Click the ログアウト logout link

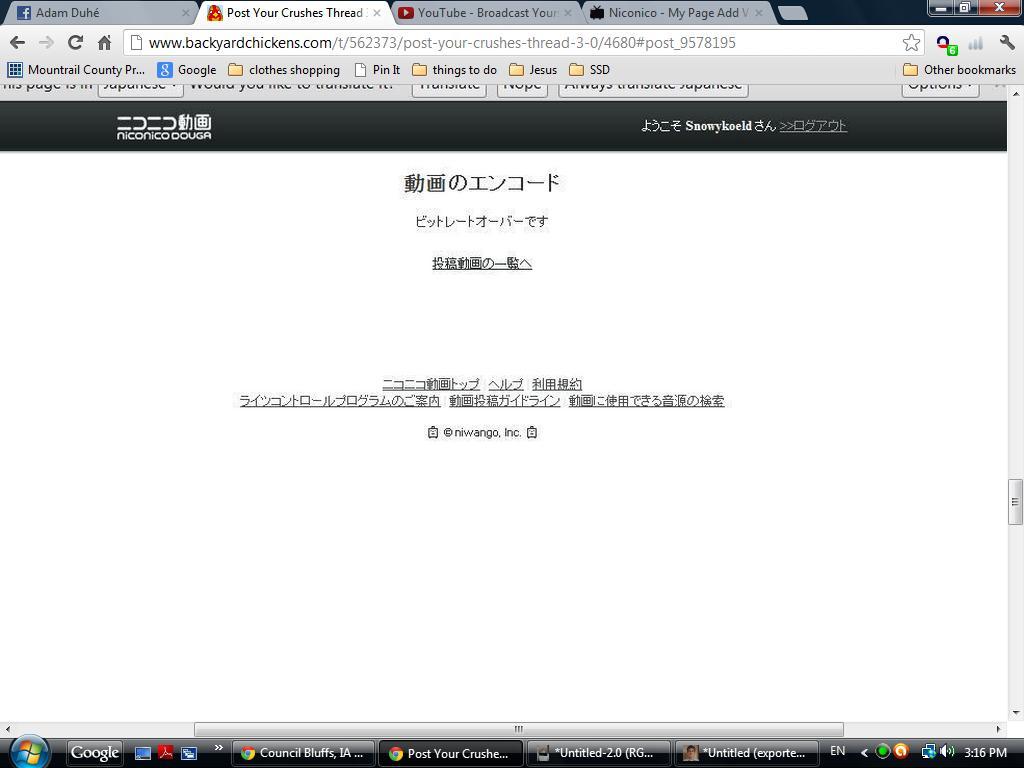pyautogui.click(x=813, y=126)
